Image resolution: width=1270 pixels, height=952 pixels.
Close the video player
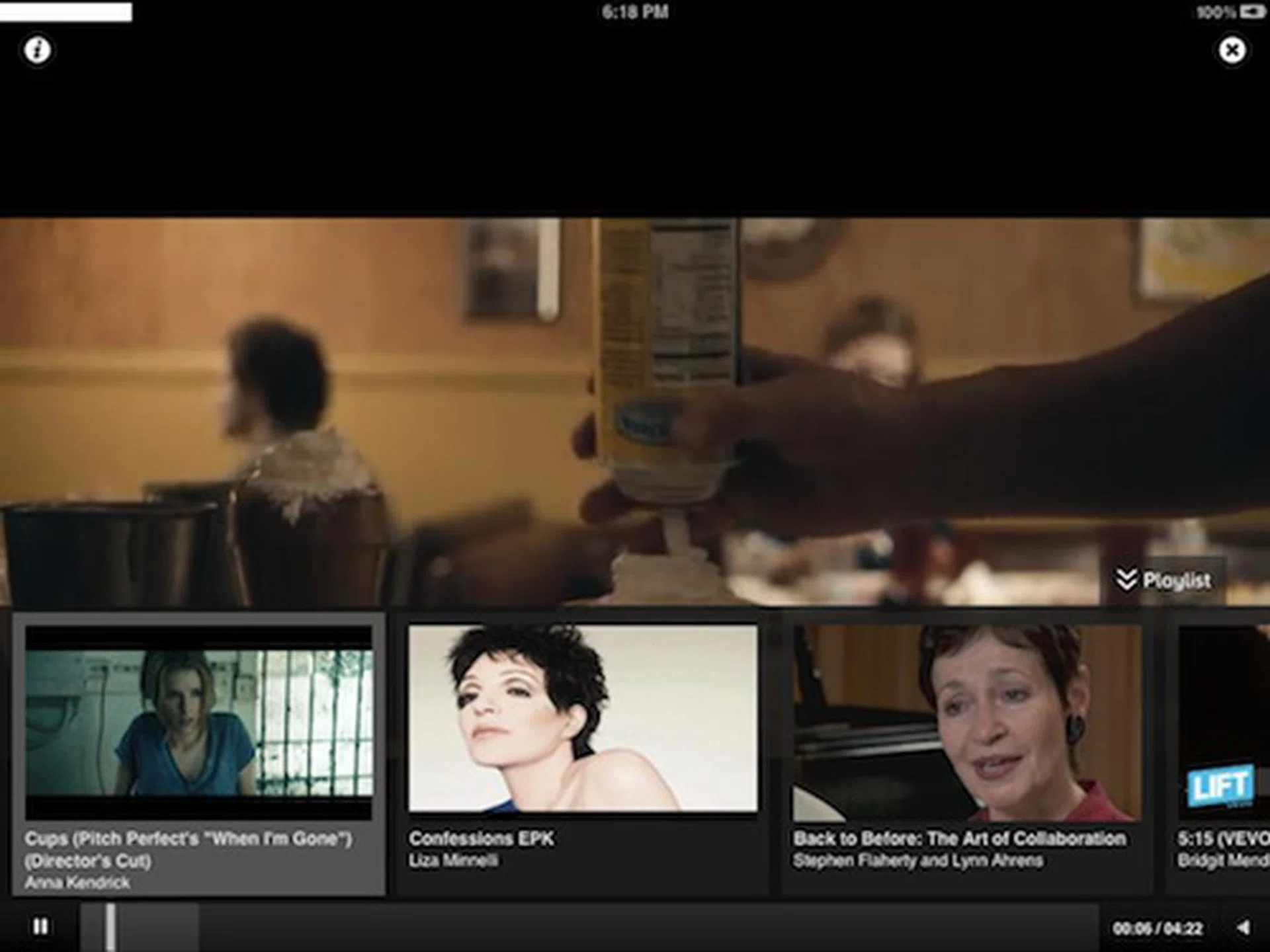1232,50
